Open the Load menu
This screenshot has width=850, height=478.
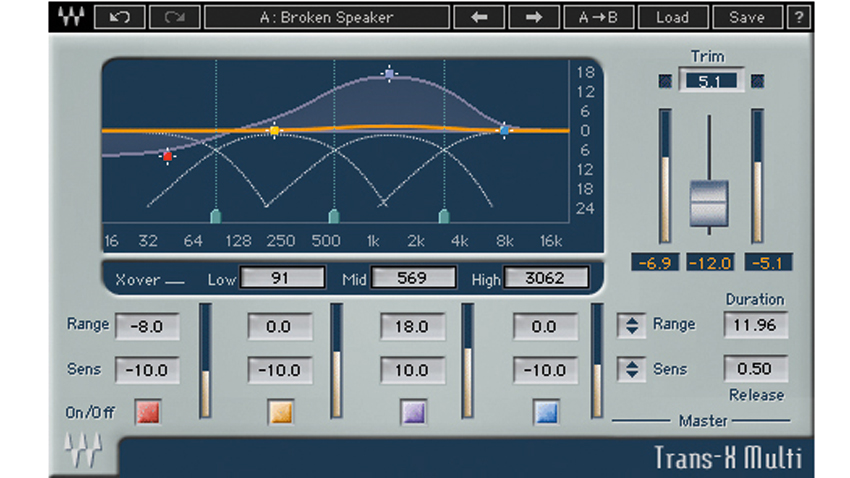coord(673,17)
